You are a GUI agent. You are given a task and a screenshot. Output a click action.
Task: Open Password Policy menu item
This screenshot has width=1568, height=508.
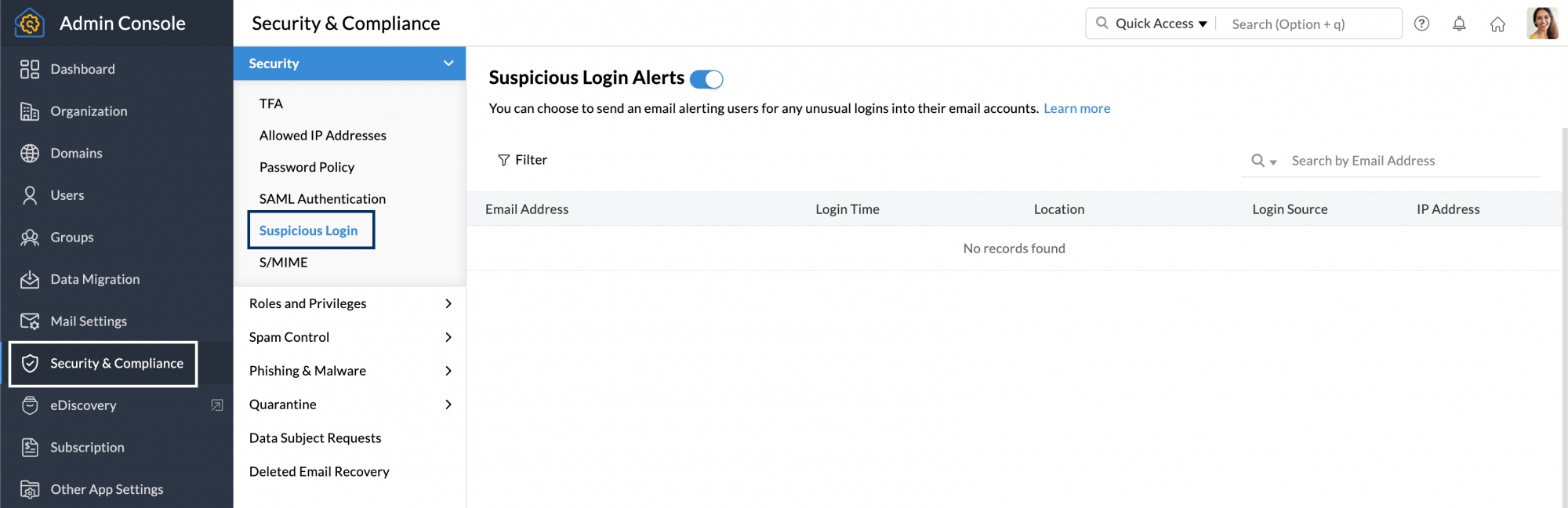[307, 167]
